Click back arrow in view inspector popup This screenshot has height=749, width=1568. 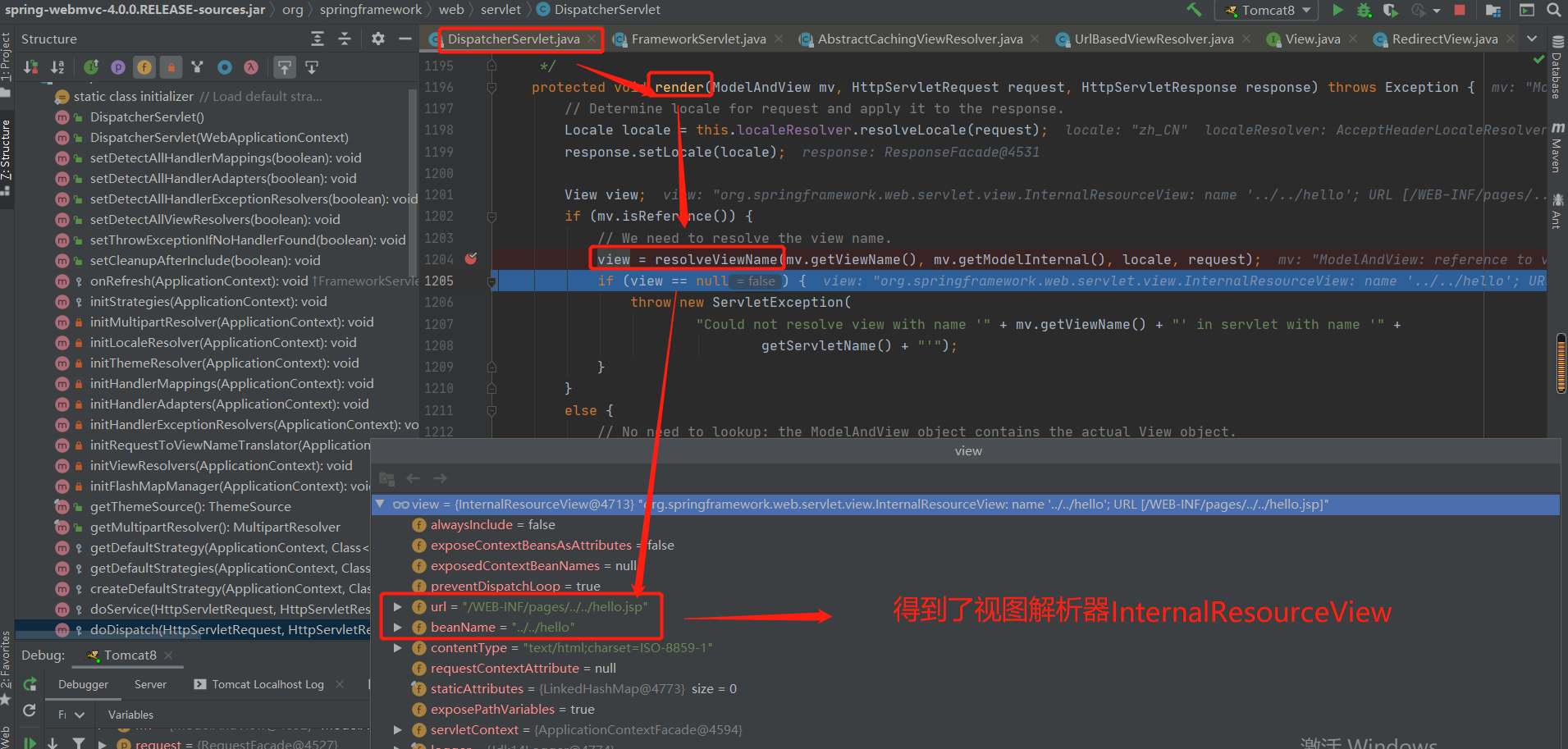click(414, 478)
